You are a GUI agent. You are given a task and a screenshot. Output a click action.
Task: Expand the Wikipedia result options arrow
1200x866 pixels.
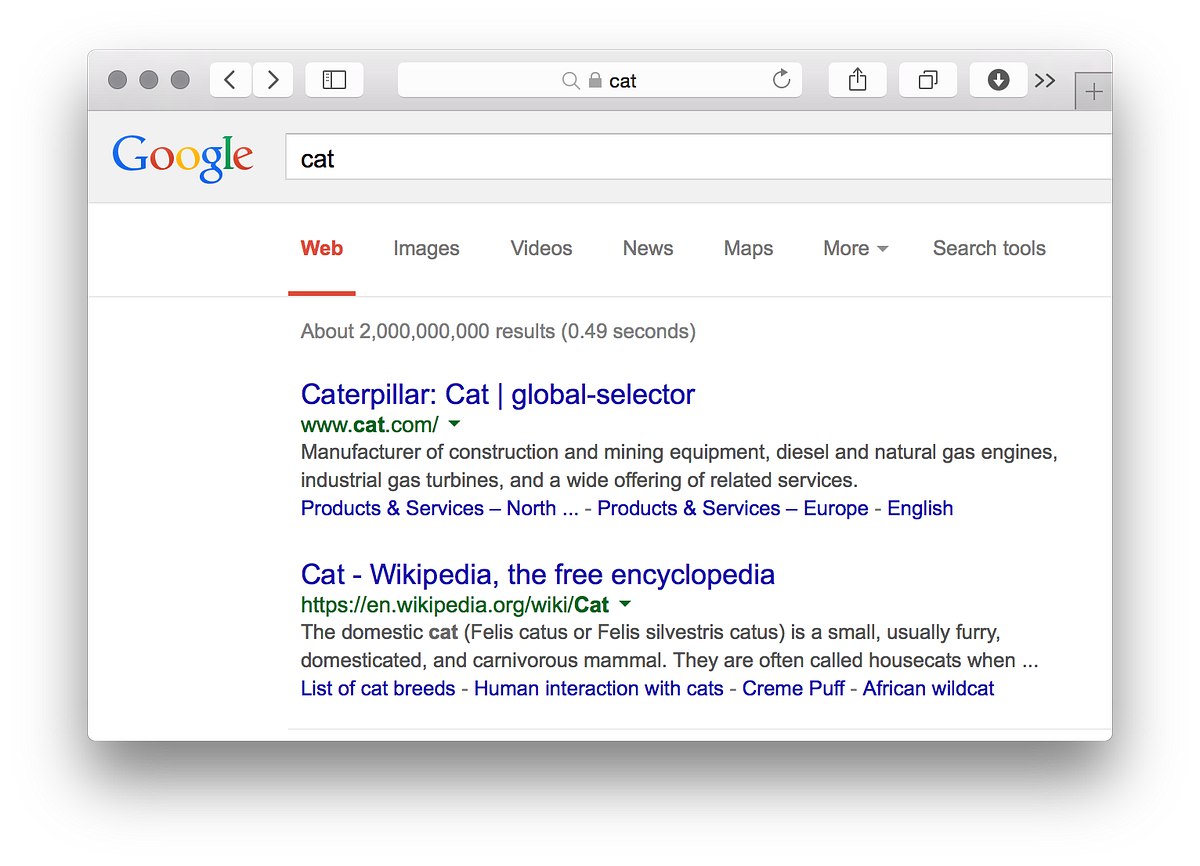coord(625,604)
